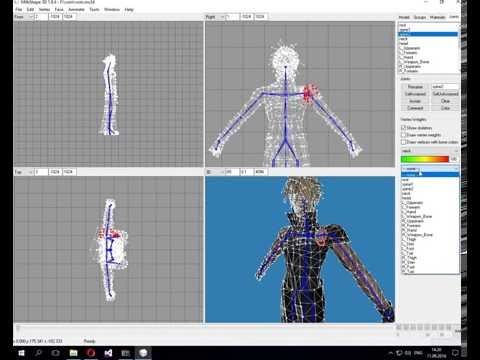The width and height of the screenshot is (480, 360).
Task: Switch to the Groups tab
Action: click(x=420, y=17)
